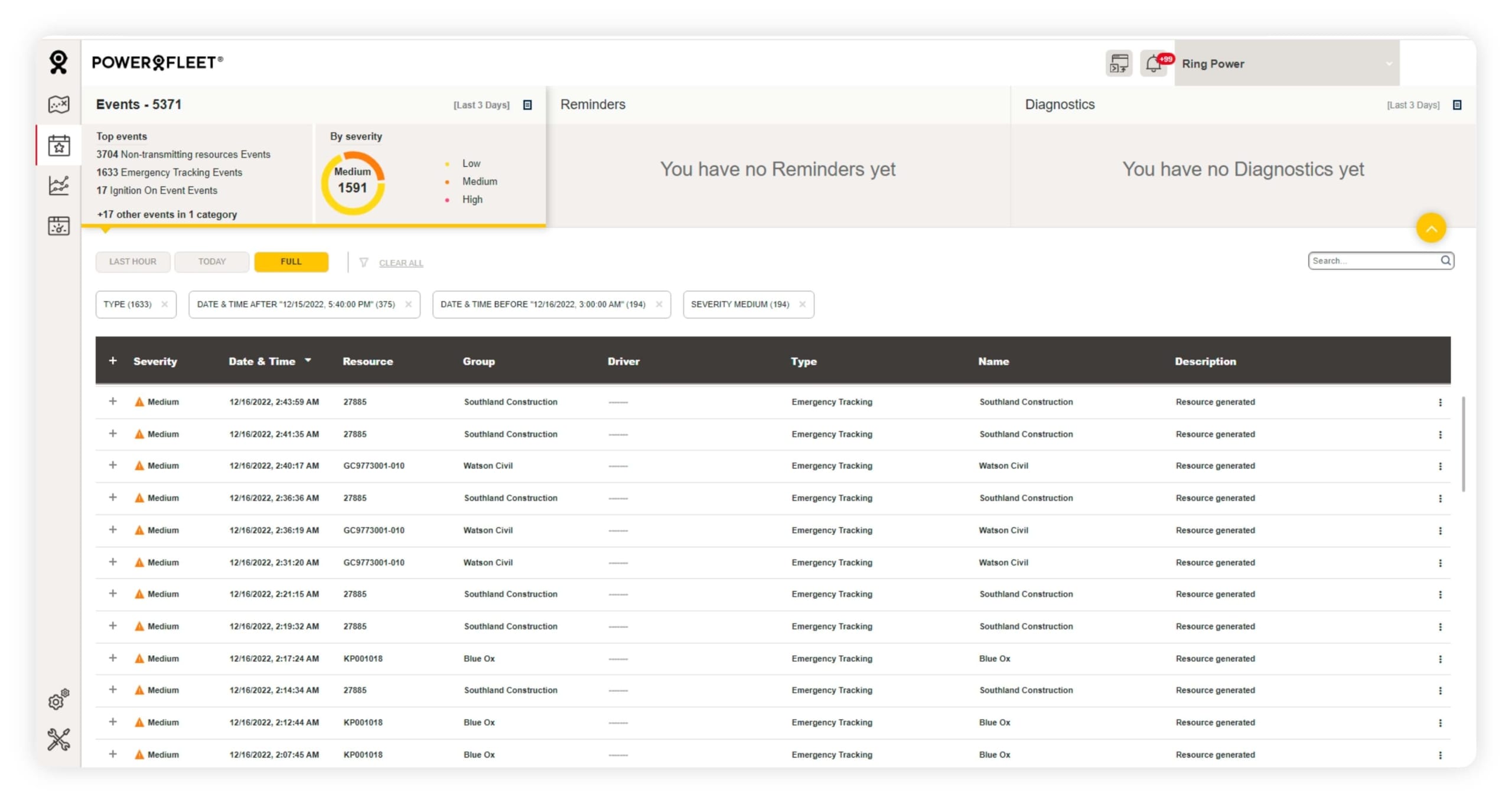The width and height of the screenshot is (1512, 803).
Task: Collapse the panel with yellow chevron button
Action: [1430, 228]
